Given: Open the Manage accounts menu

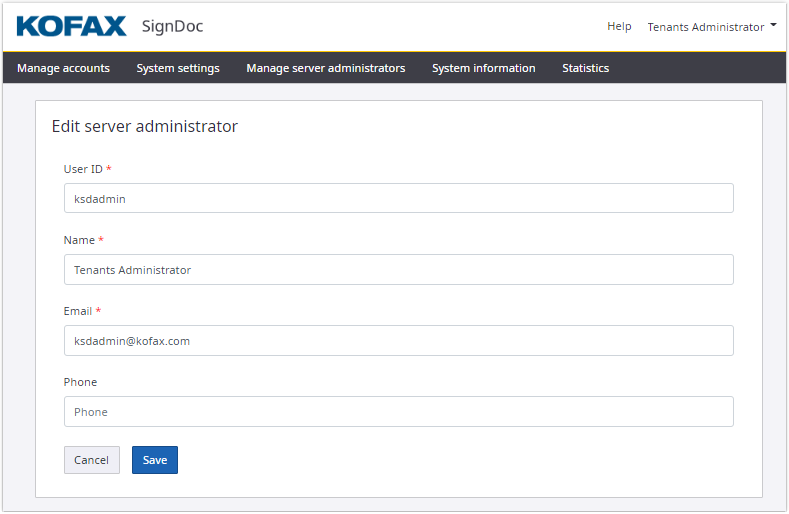Looking at the screenshot, I should pos(63,68).
